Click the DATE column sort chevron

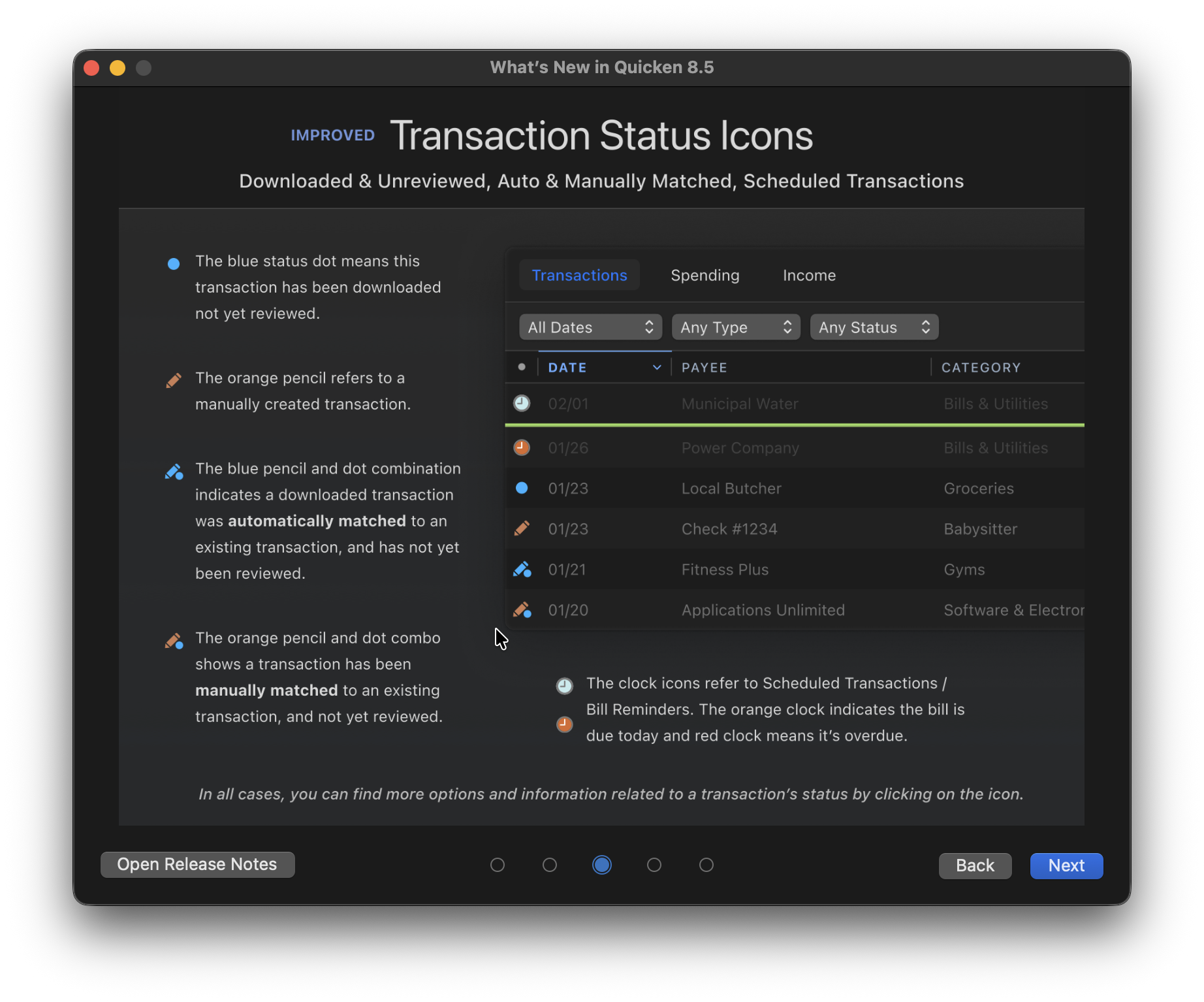pos(657,368)
